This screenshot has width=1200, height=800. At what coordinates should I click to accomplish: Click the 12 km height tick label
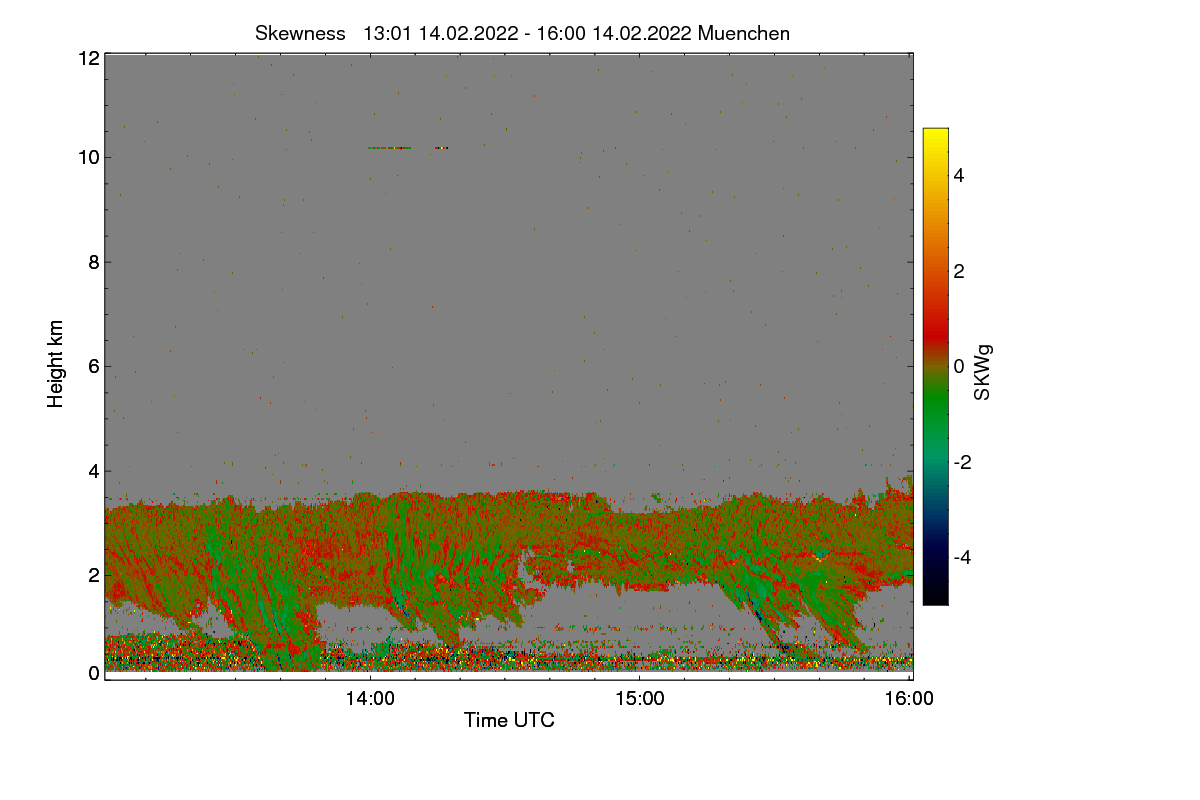pos(87,58)
